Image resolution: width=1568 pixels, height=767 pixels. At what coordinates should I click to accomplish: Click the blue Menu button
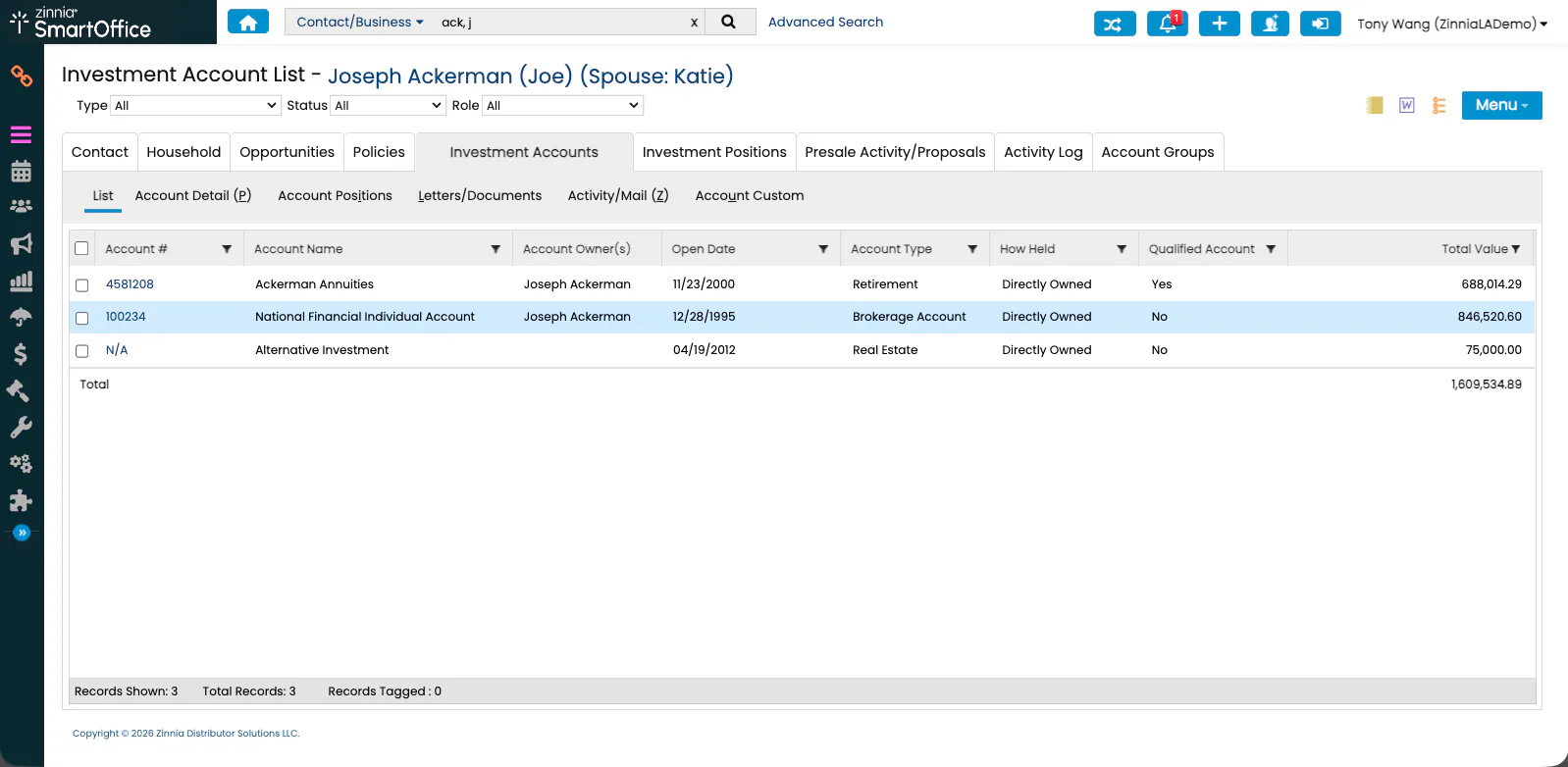click(x=1501, y=105)
